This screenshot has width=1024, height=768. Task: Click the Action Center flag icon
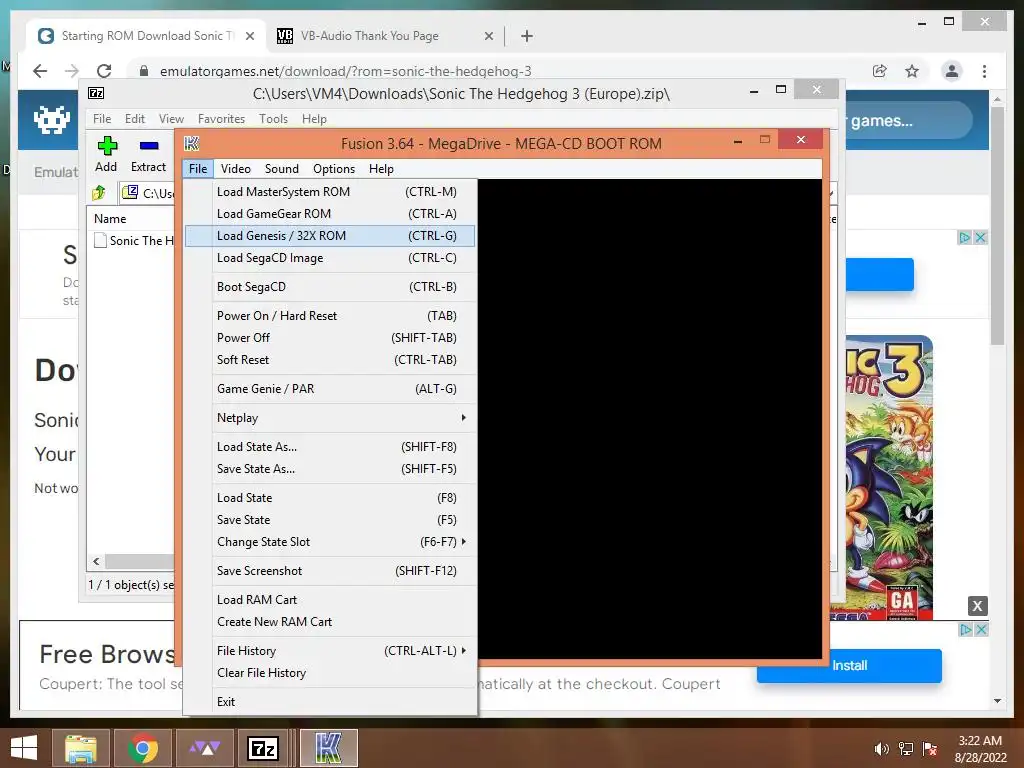click(x=930, y=749)
